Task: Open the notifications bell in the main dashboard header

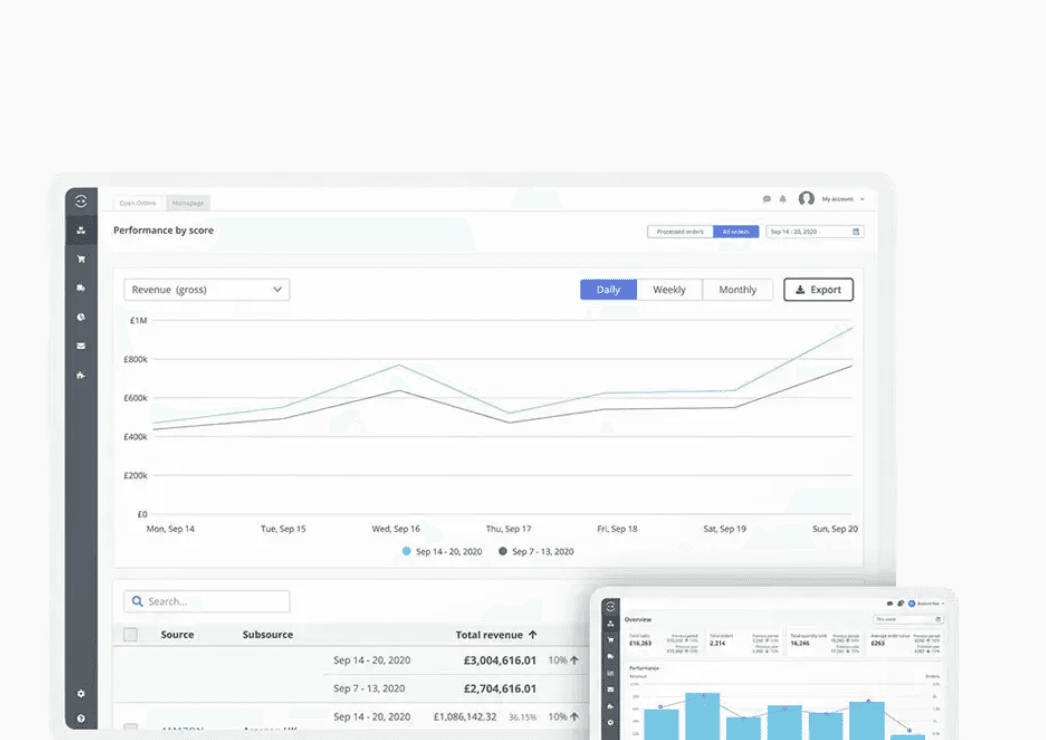Action: pyautogui.click(x=782, y=199)
